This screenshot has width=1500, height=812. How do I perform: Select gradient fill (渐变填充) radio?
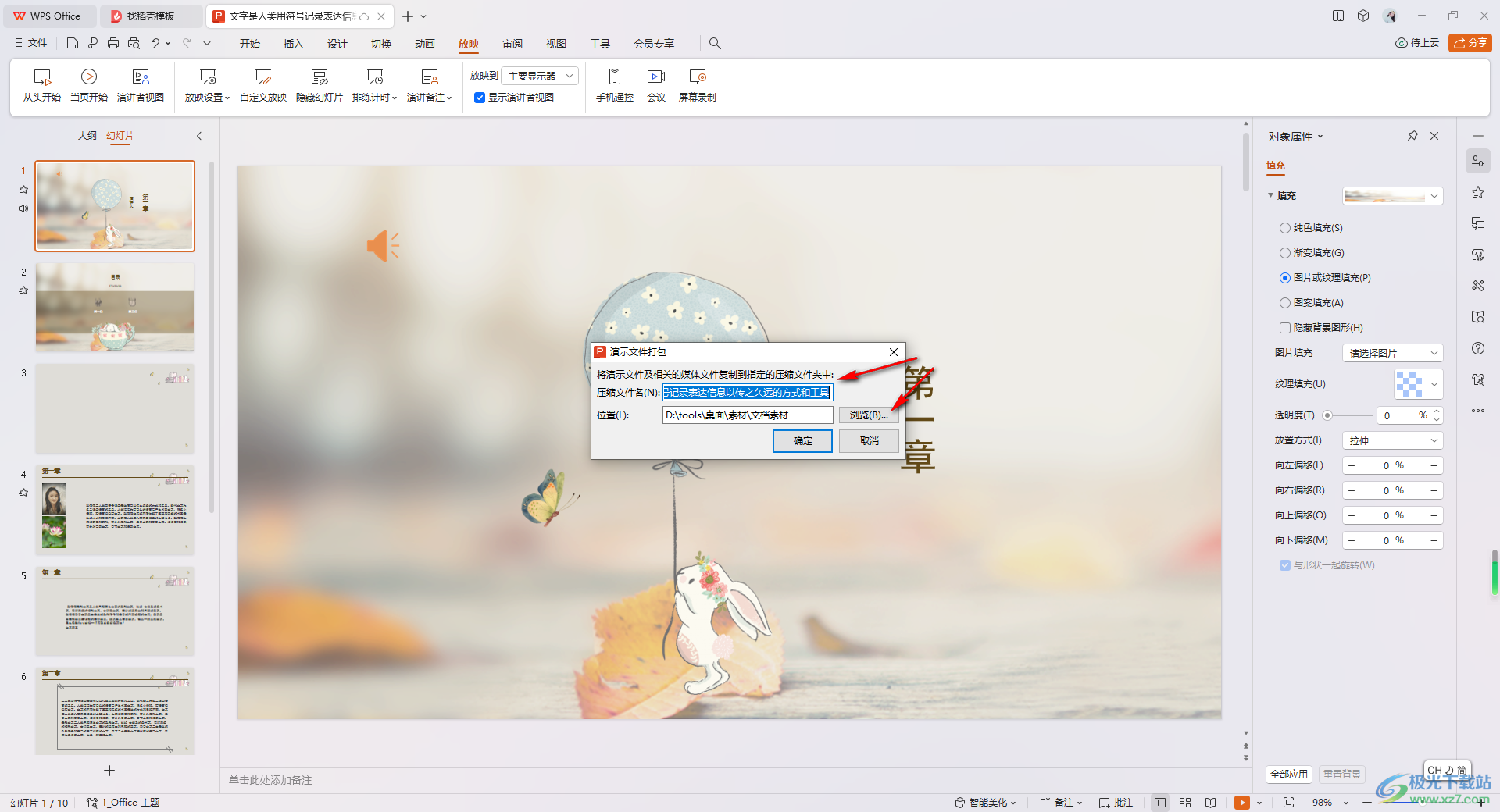1285,253
